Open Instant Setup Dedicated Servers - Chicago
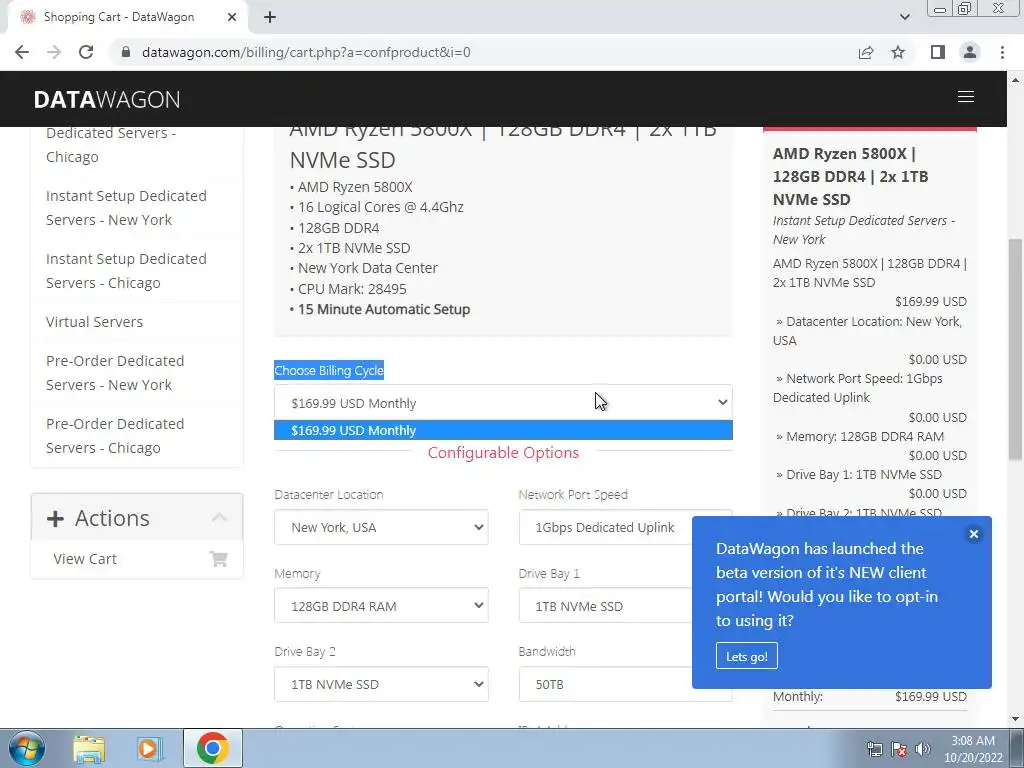The image size is (1024, 768). pyautogui.click(x=126, y=271)
